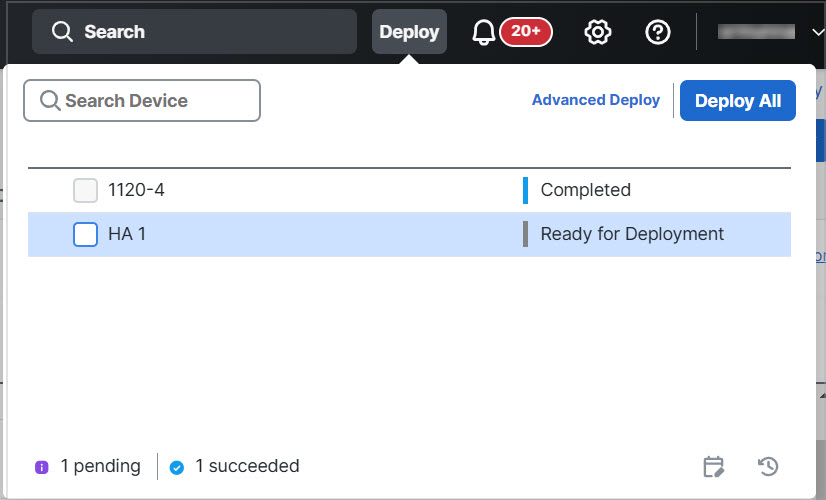
Task: Click the Ready for Deployment status
Action: (632, 234)
